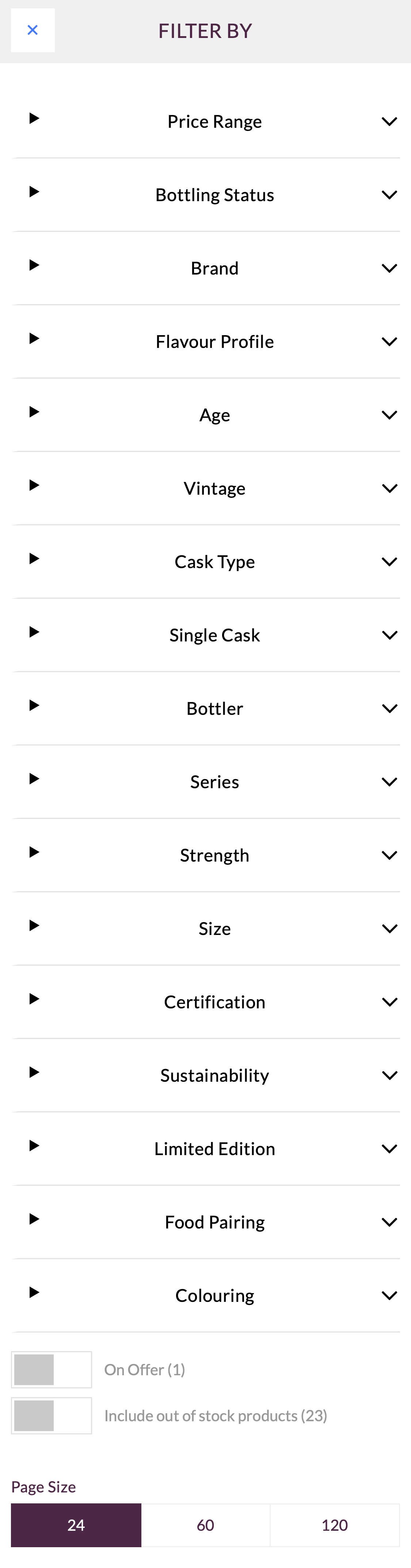Viewport: 411px width, 1568px height.
Task: Close the Filter By panel
Action: pyautogui.click(x=32, y=29)
